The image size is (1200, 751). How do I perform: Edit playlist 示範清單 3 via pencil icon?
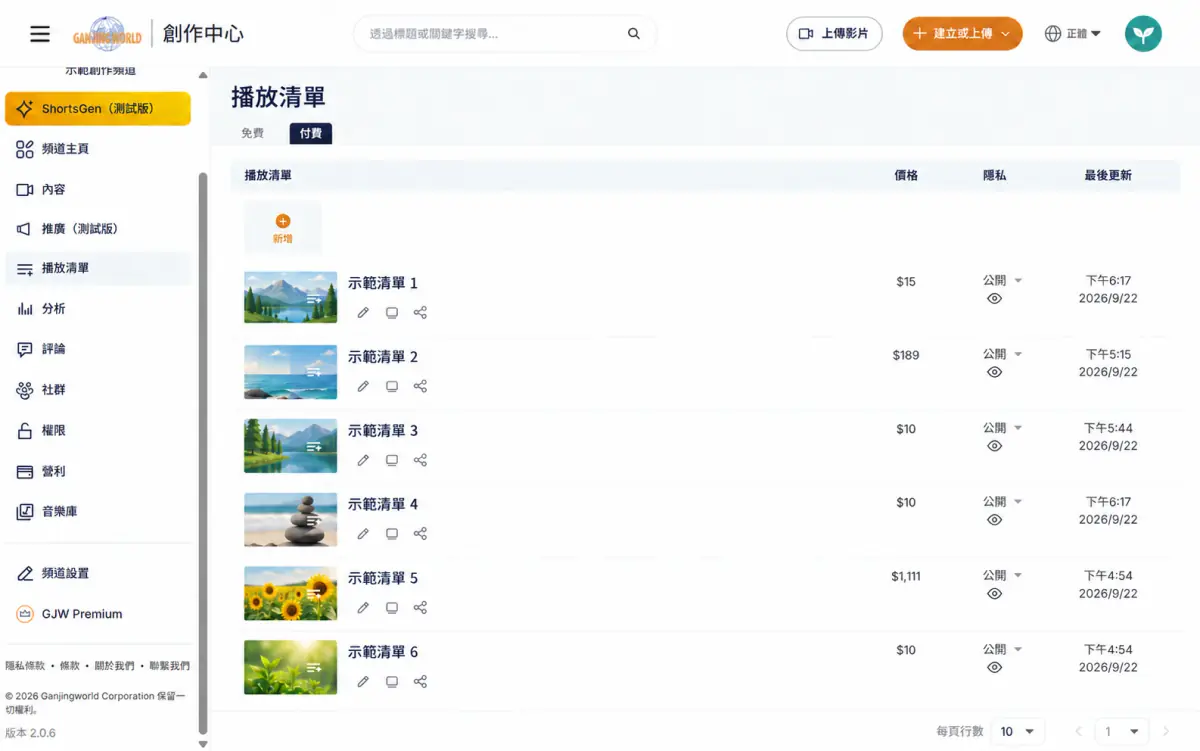(x=363, y=460)
